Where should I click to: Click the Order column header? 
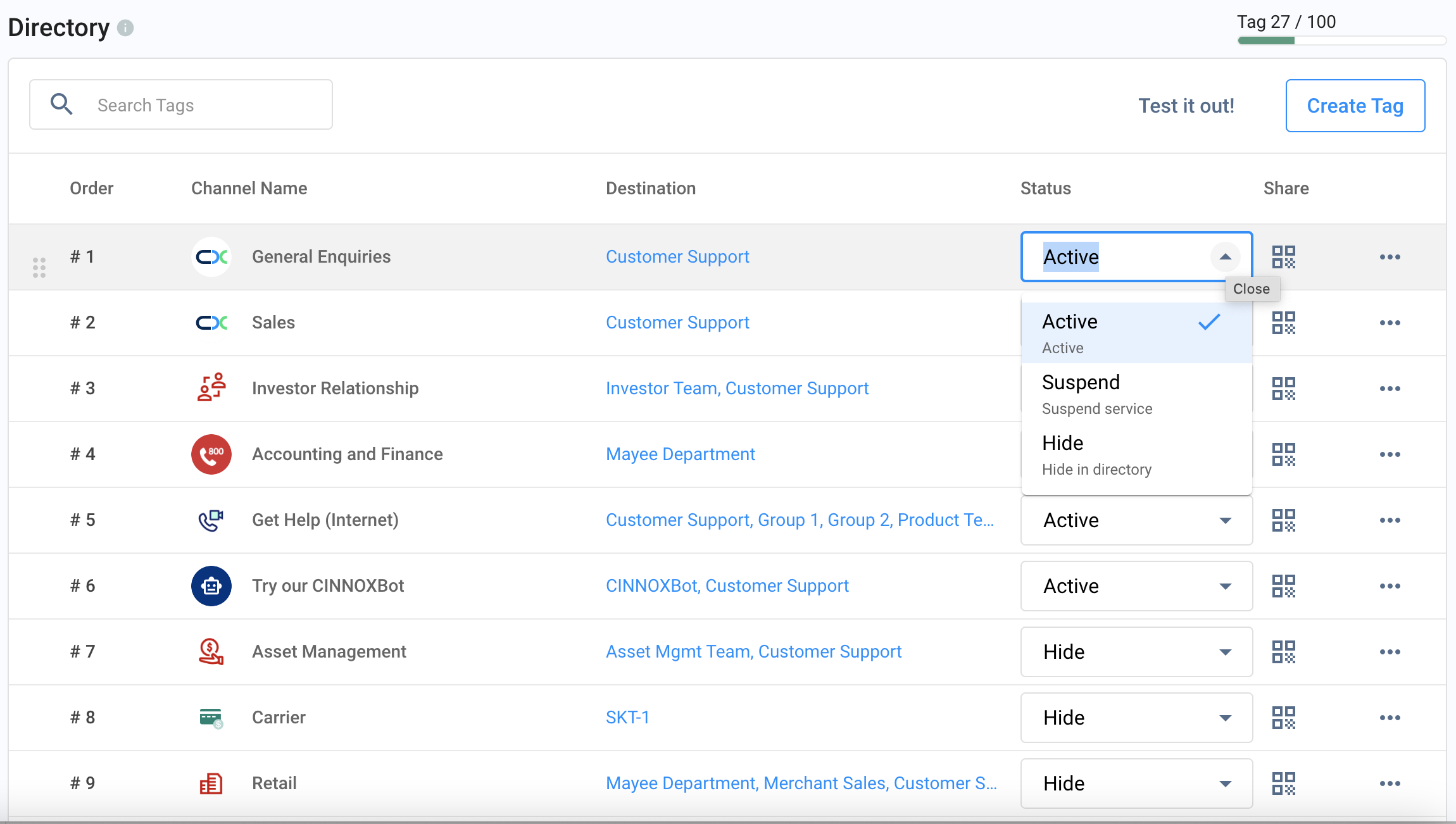pos(91,189)
